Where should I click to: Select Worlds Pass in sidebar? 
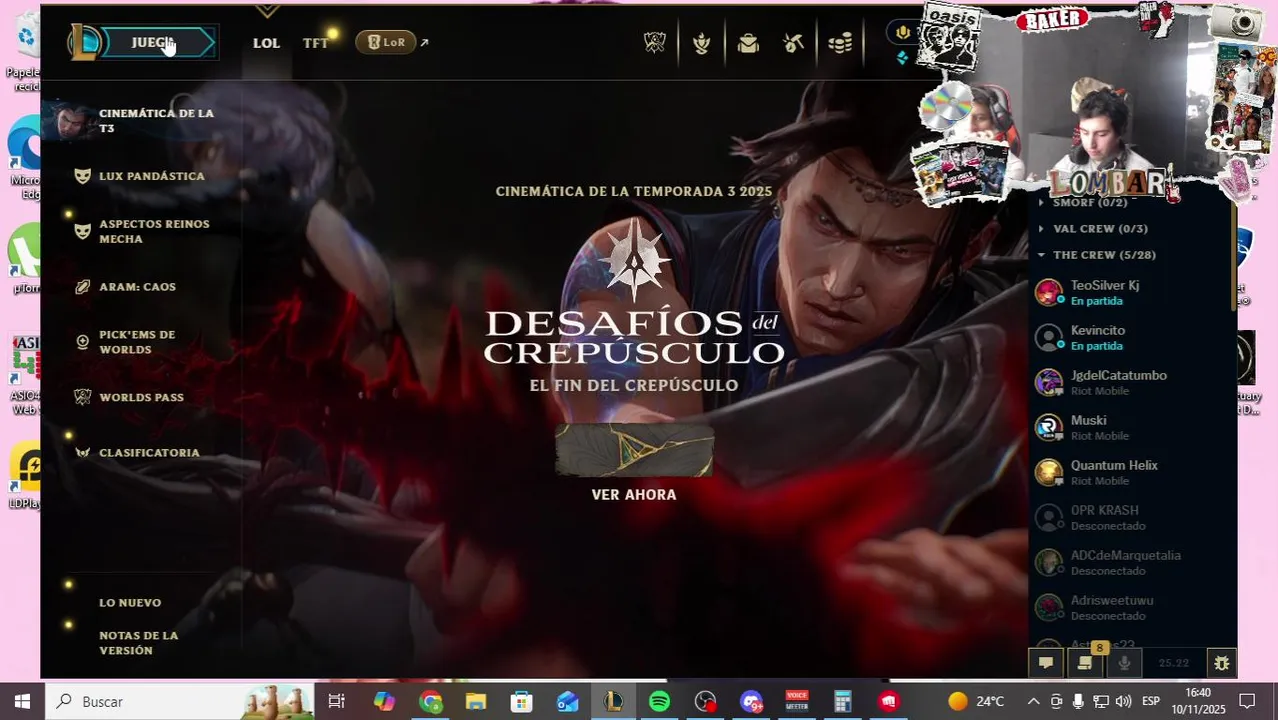click(x=141, y=397)
